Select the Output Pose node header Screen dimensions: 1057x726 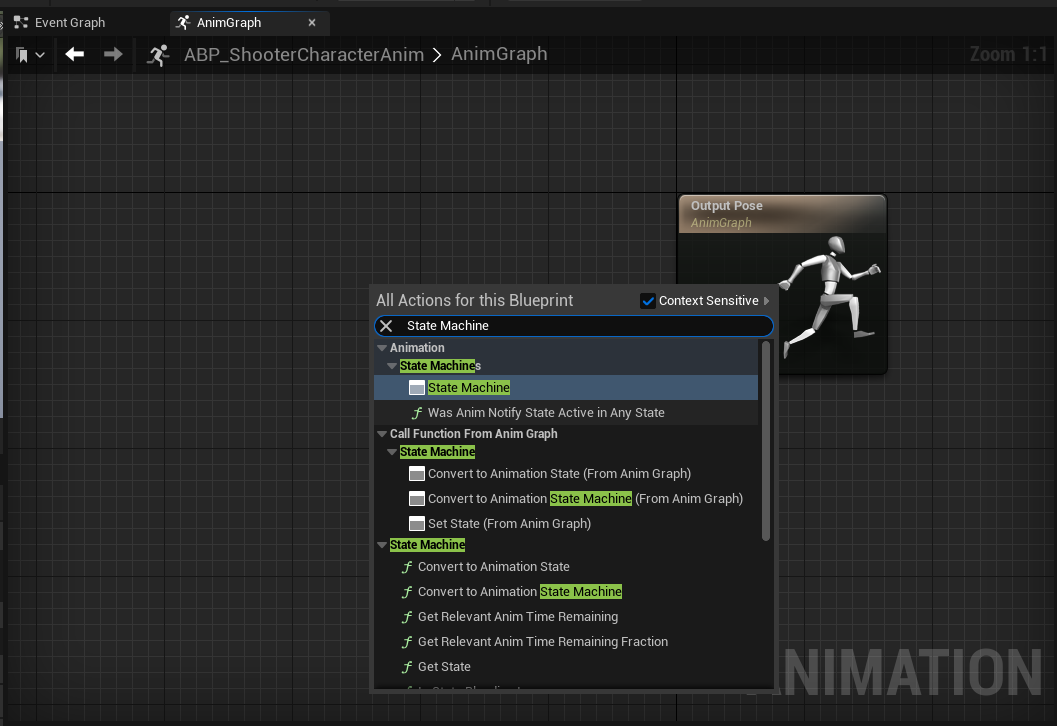click(782, 214)
